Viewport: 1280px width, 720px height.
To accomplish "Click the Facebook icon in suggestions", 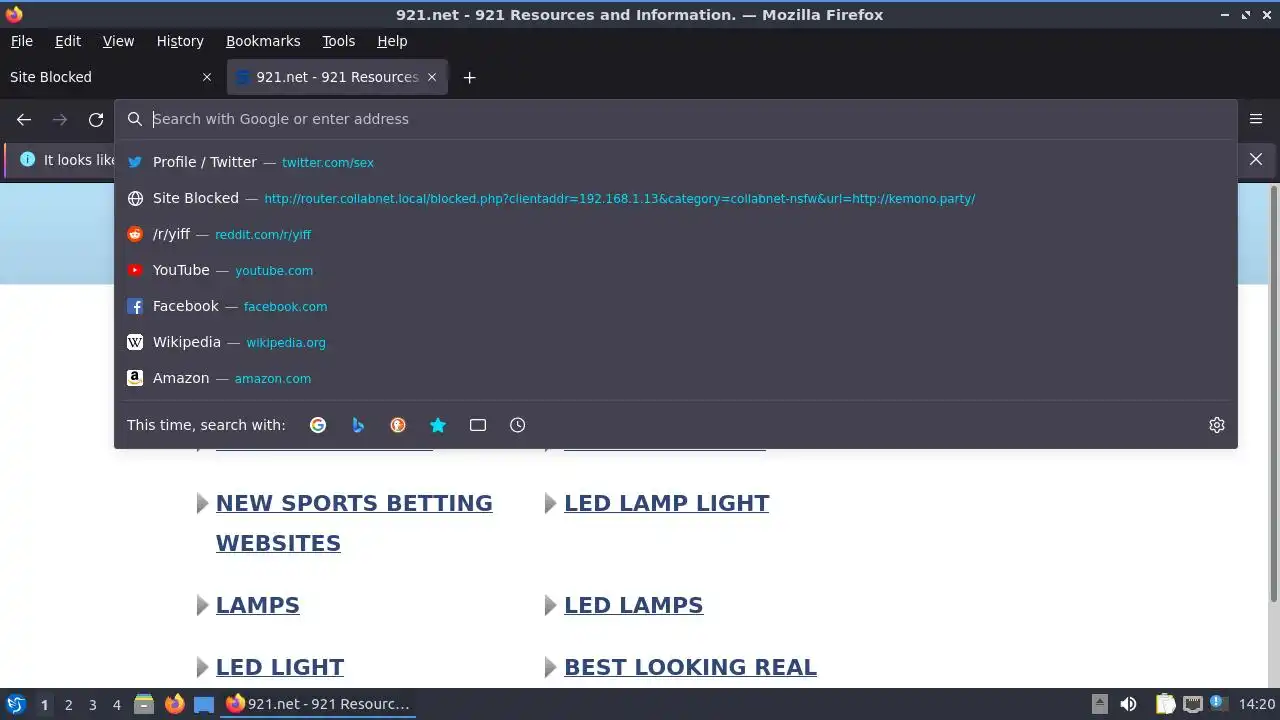I will click(135, 306).
